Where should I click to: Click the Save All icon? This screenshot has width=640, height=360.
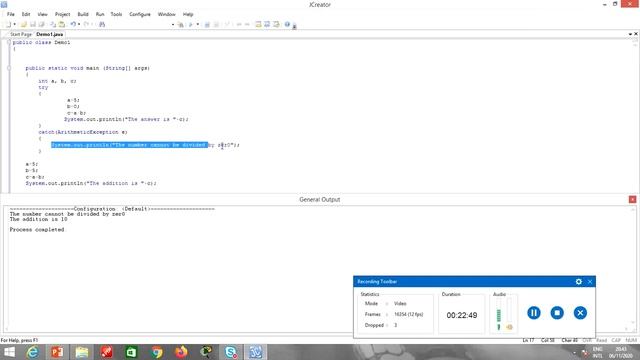(x=41, y=24)
